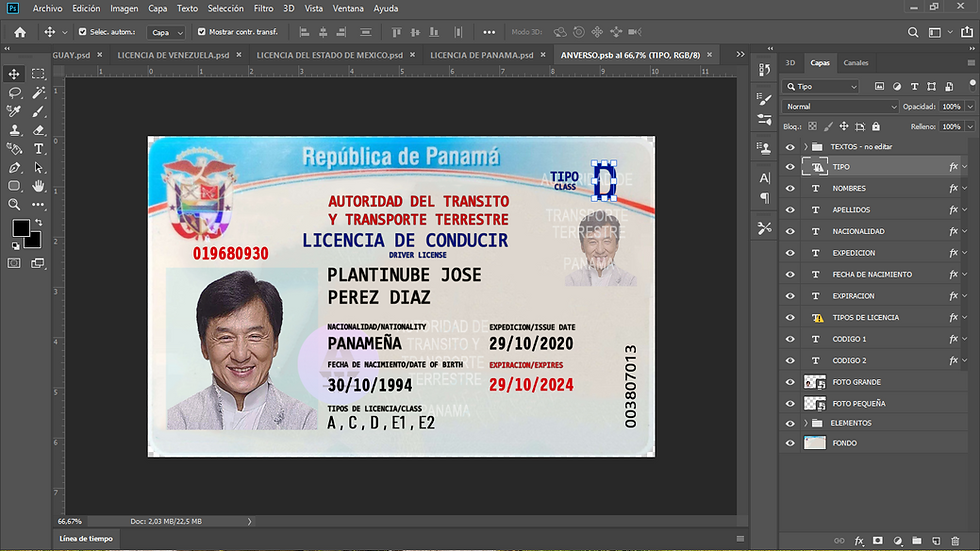
Task: Select the Eraser tool
Action: (38, 130)
